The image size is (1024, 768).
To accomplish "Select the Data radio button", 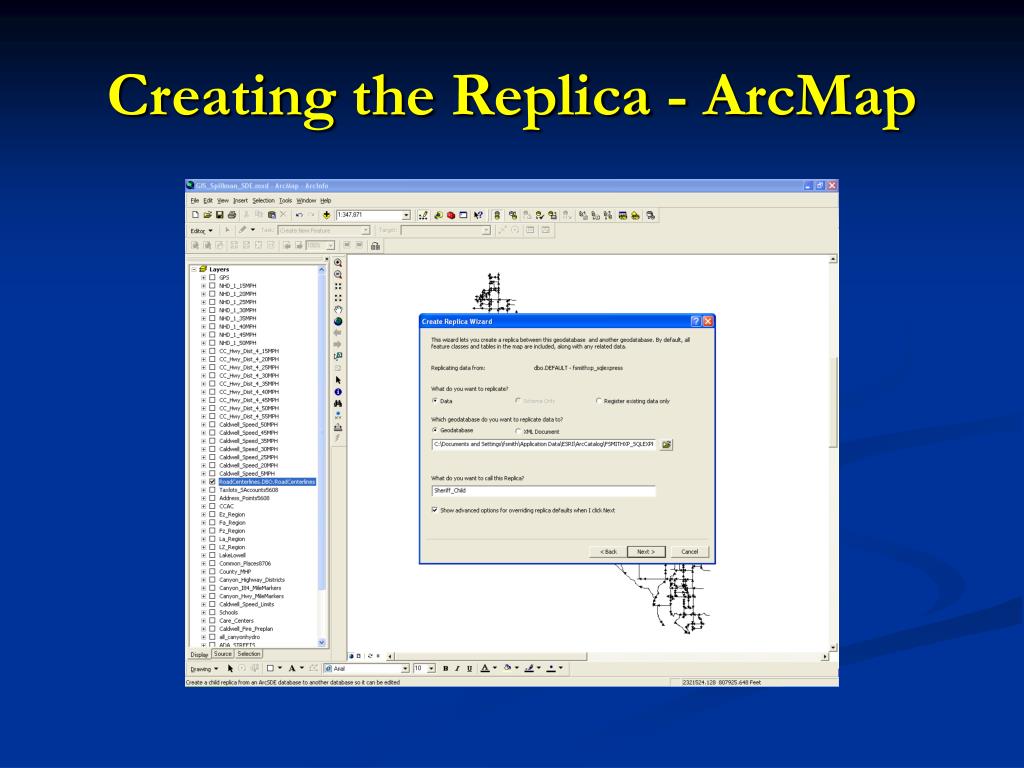I will (x=435, y=401).
